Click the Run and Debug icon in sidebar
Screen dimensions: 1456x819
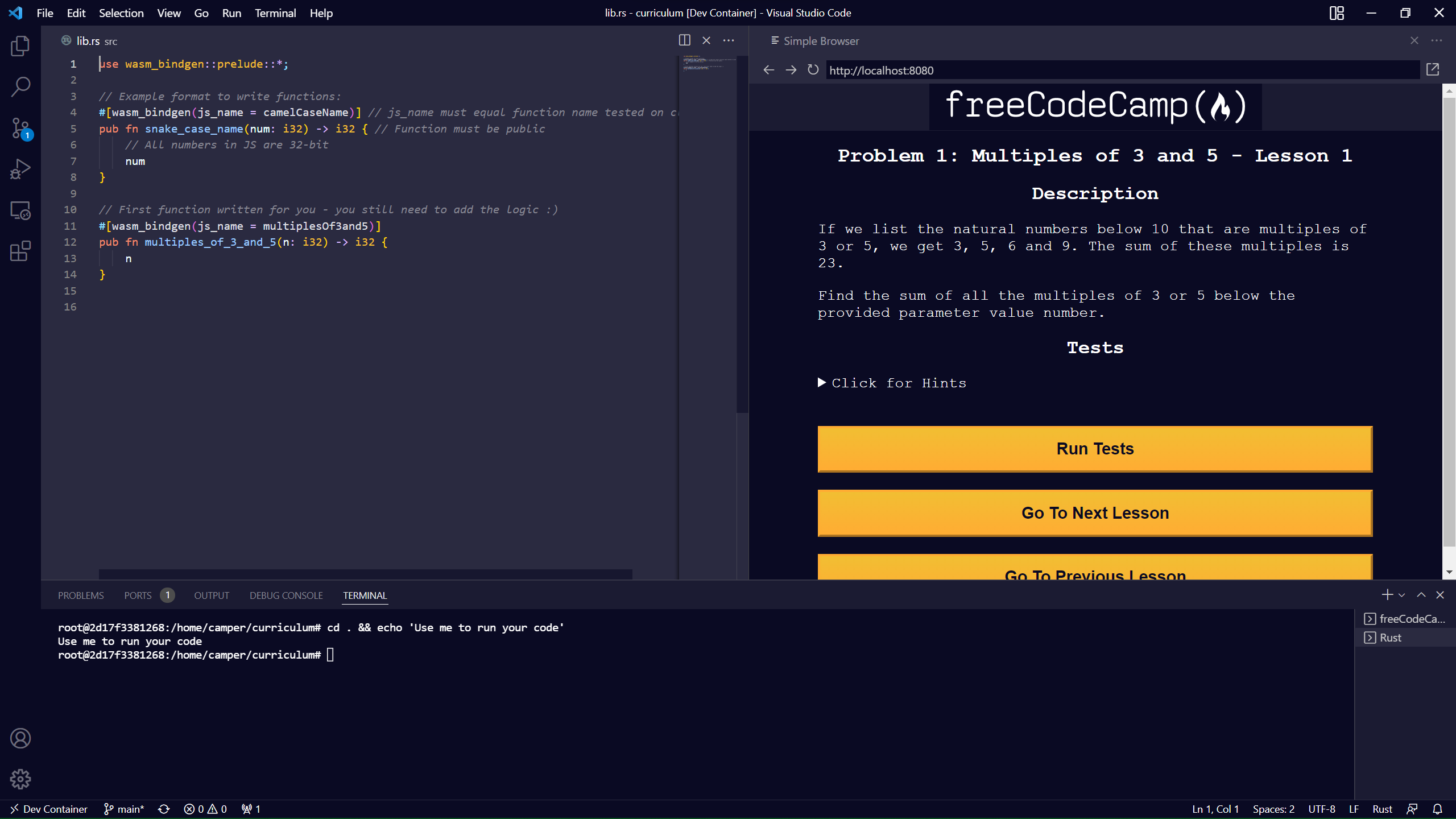[21, 169]
